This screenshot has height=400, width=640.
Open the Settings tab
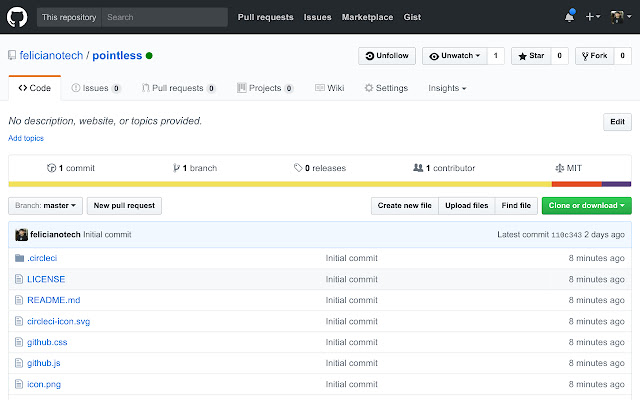click(386, 88)
